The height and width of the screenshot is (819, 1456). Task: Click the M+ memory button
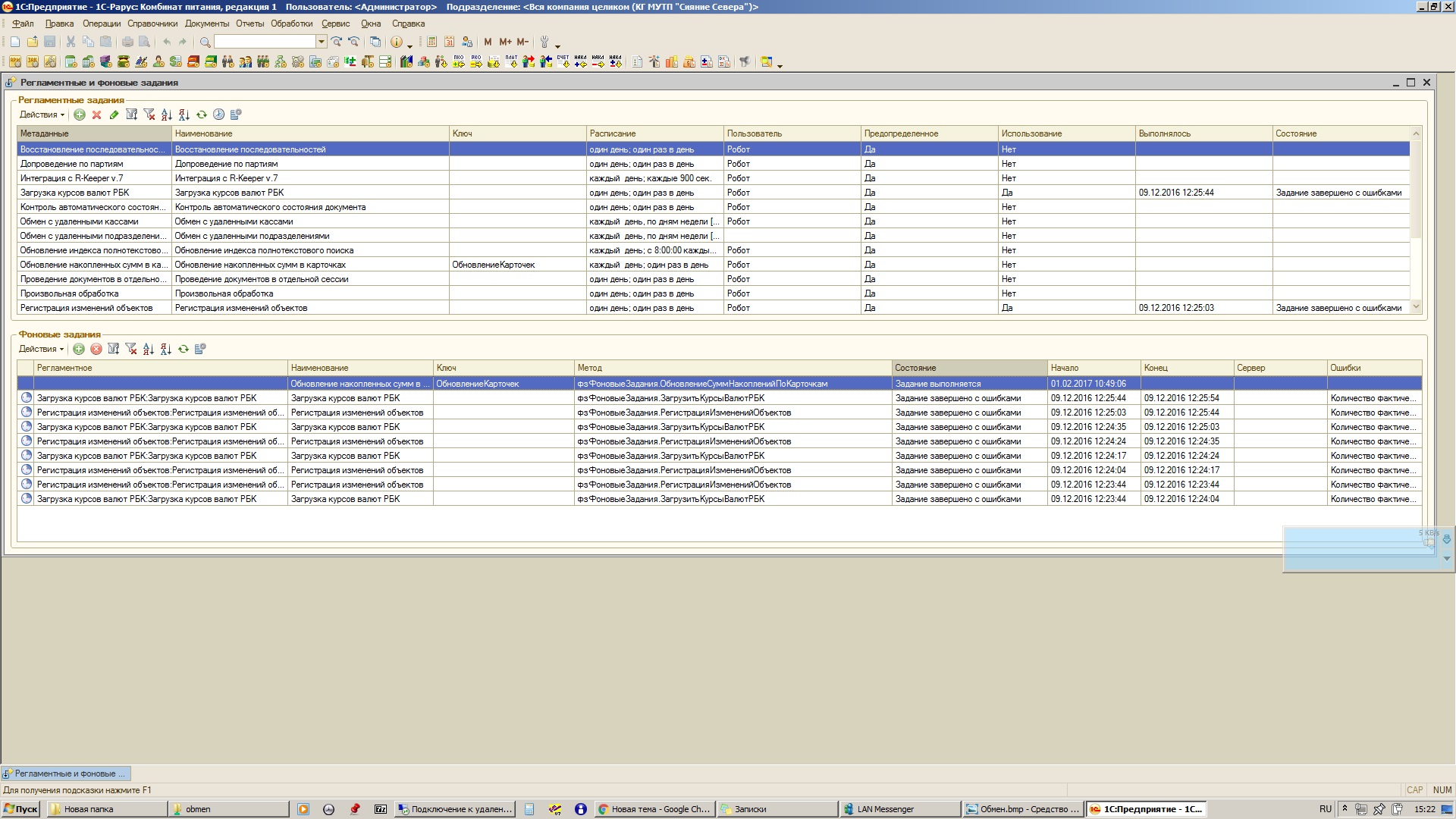[505, 42]
